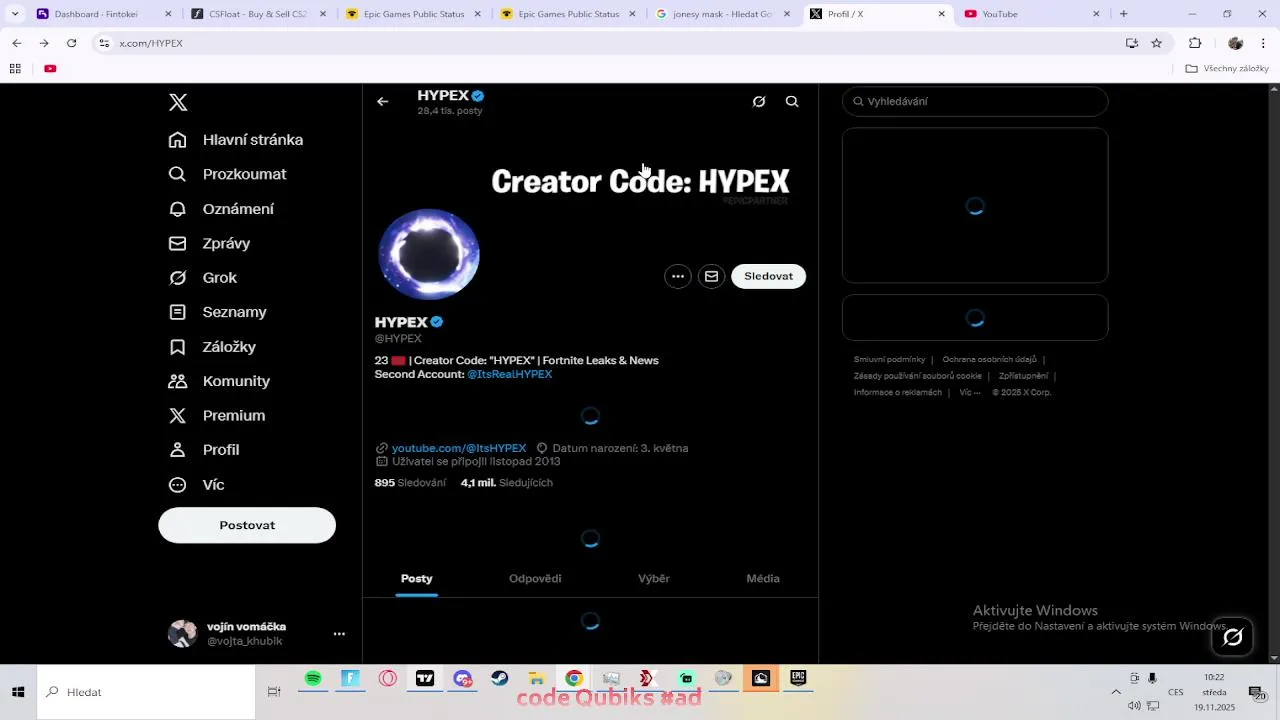Open the apps grid in bookmarks bar
1280x720 pixels.
pos(15,68)
